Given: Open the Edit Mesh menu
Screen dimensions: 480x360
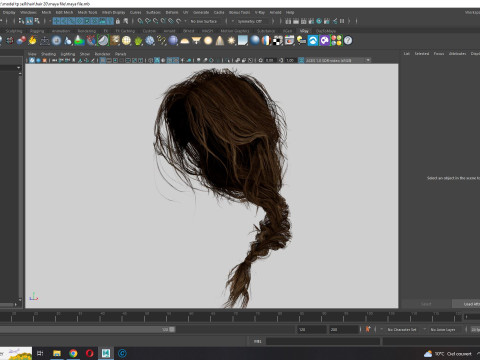Looking at the screenshot, I should click(x=64, y=12).
